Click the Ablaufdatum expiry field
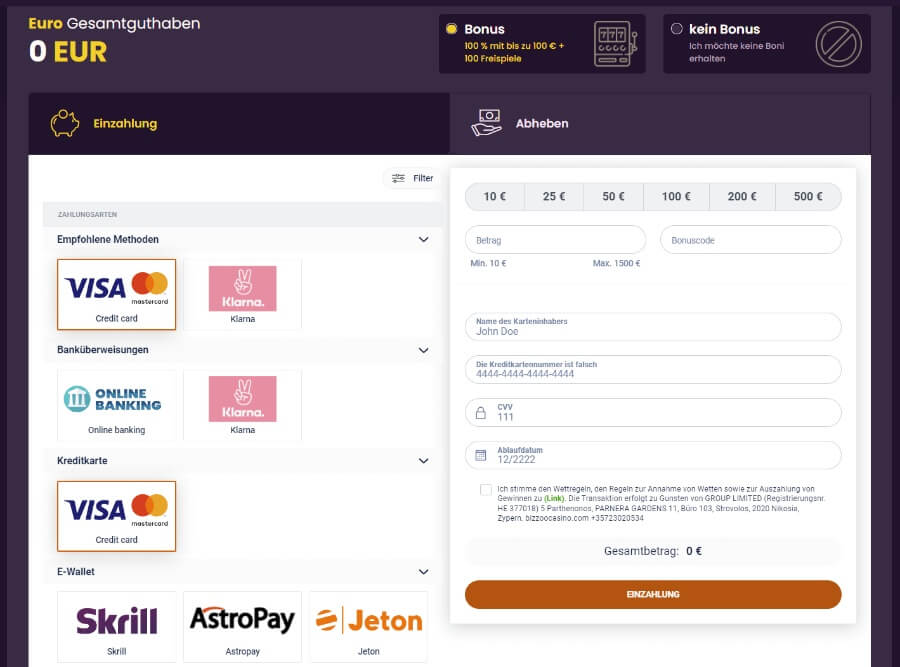This screenshot has height=667, width=900. click(653, 456)
